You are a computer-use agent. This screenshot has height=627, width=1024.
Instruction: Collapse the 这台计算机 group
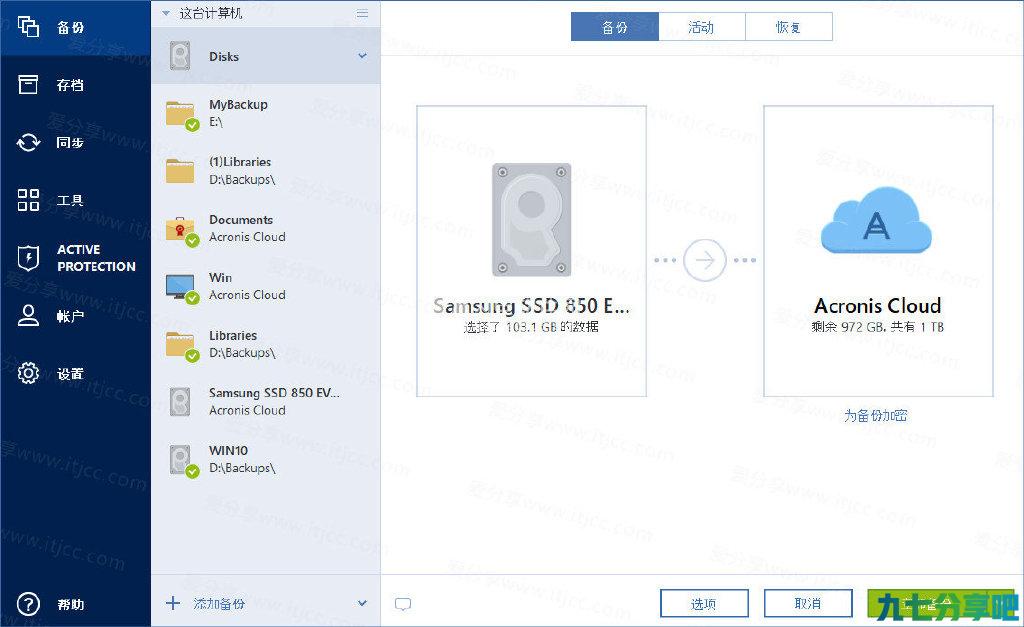coord(166,13)
